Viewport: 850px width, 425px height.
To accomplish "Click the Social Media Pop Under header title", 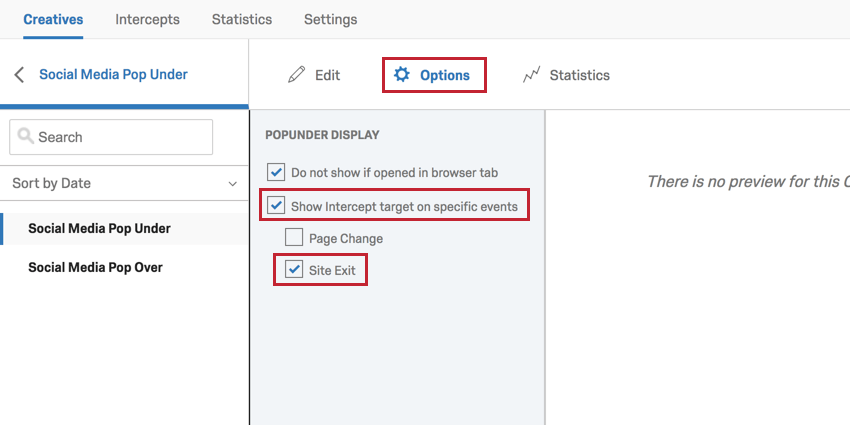I will (x=113, y=74).
